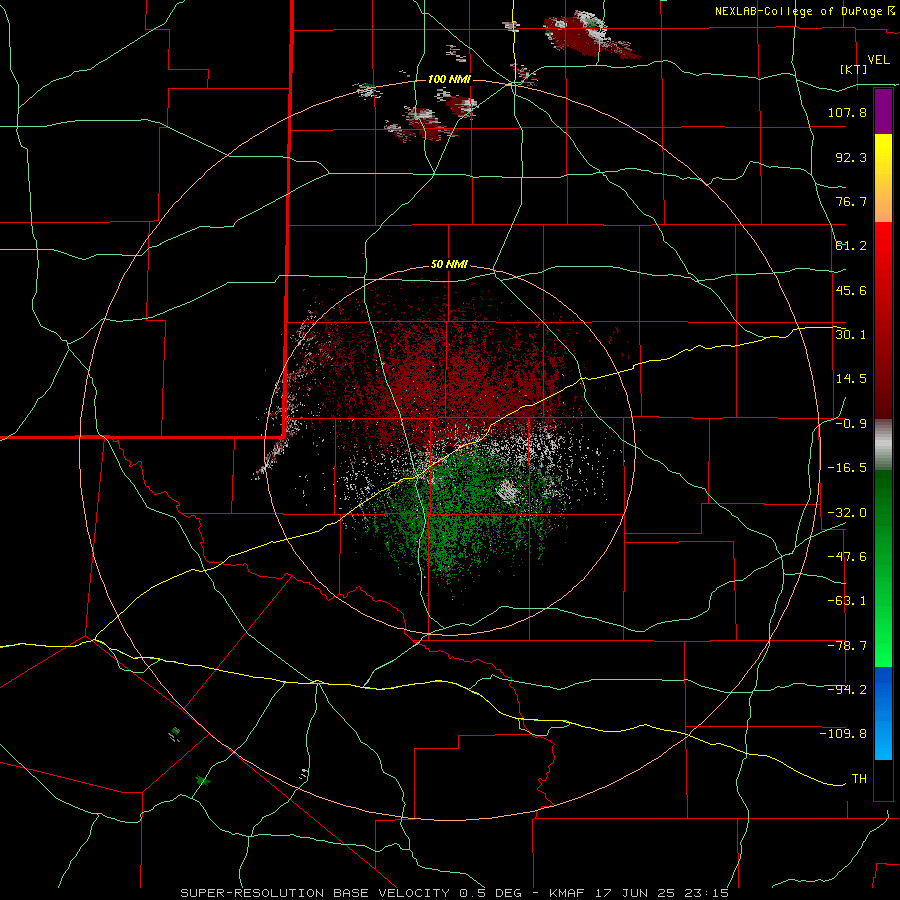The height and width of the screenshot is (900, 900).
Task: Click the white velocity patch inside green echoes
Action: tap(507, 491)
